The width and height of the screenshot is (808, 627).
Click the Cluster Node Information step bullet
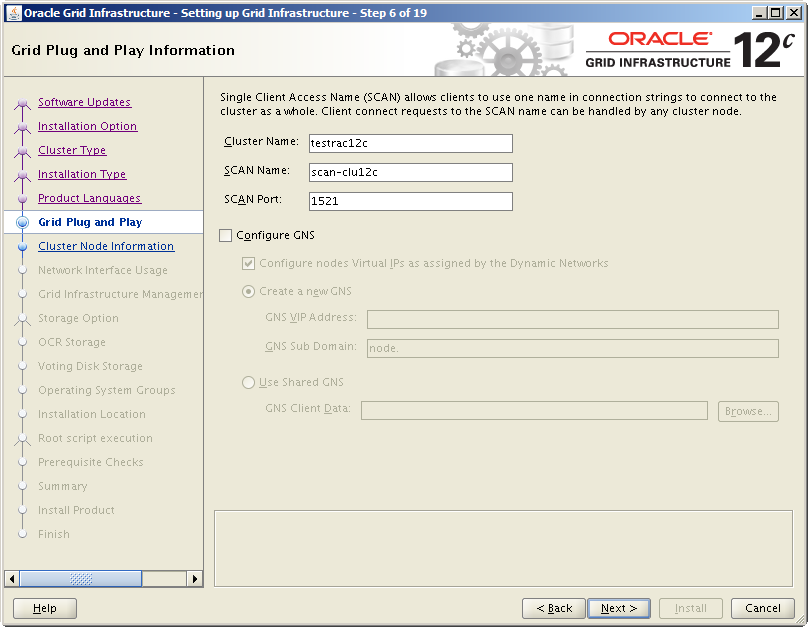pos(22,246)
